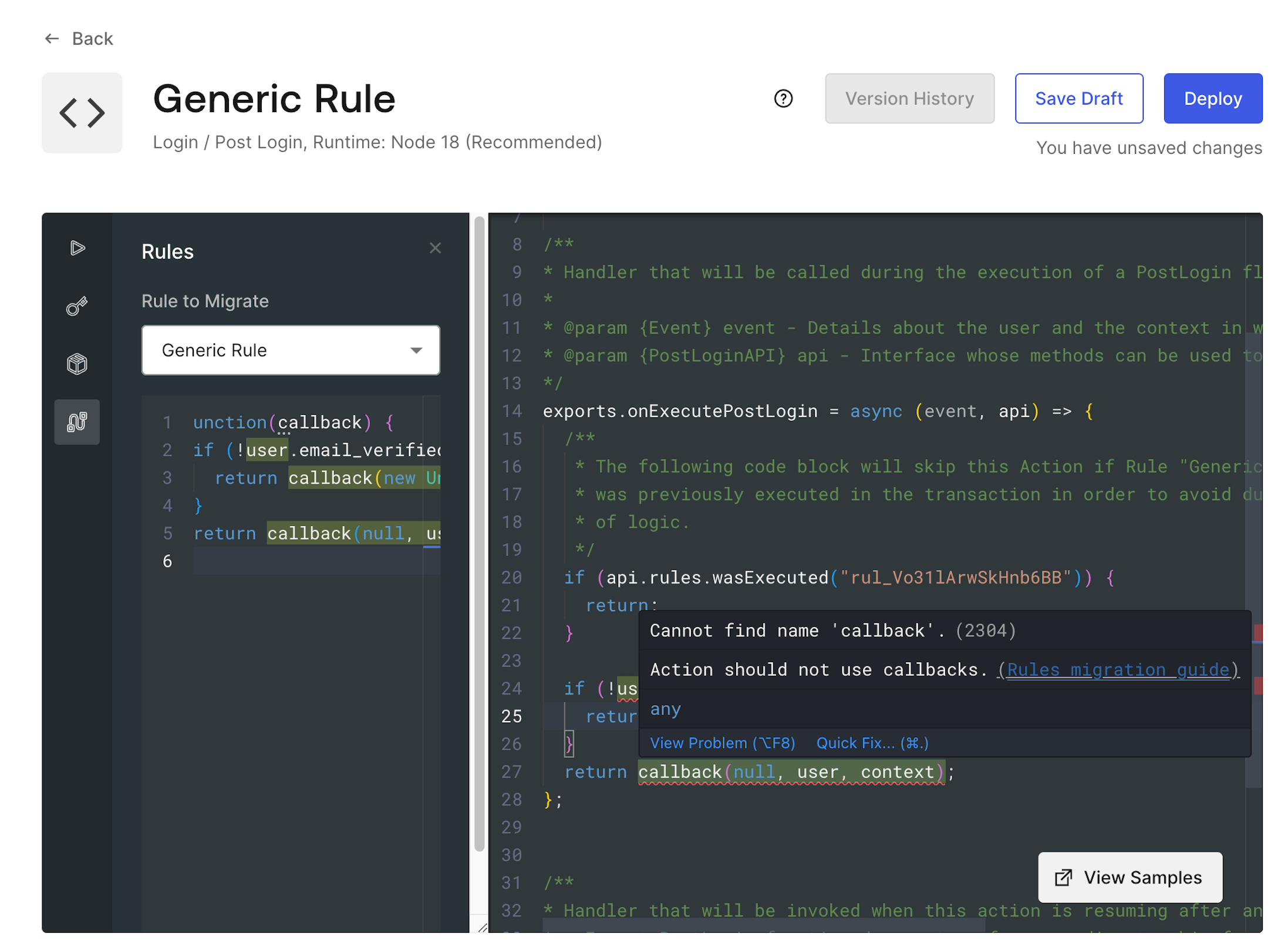
Task: Open the help question mark icon
Action: pyautogui.click(x=783, y=99)
